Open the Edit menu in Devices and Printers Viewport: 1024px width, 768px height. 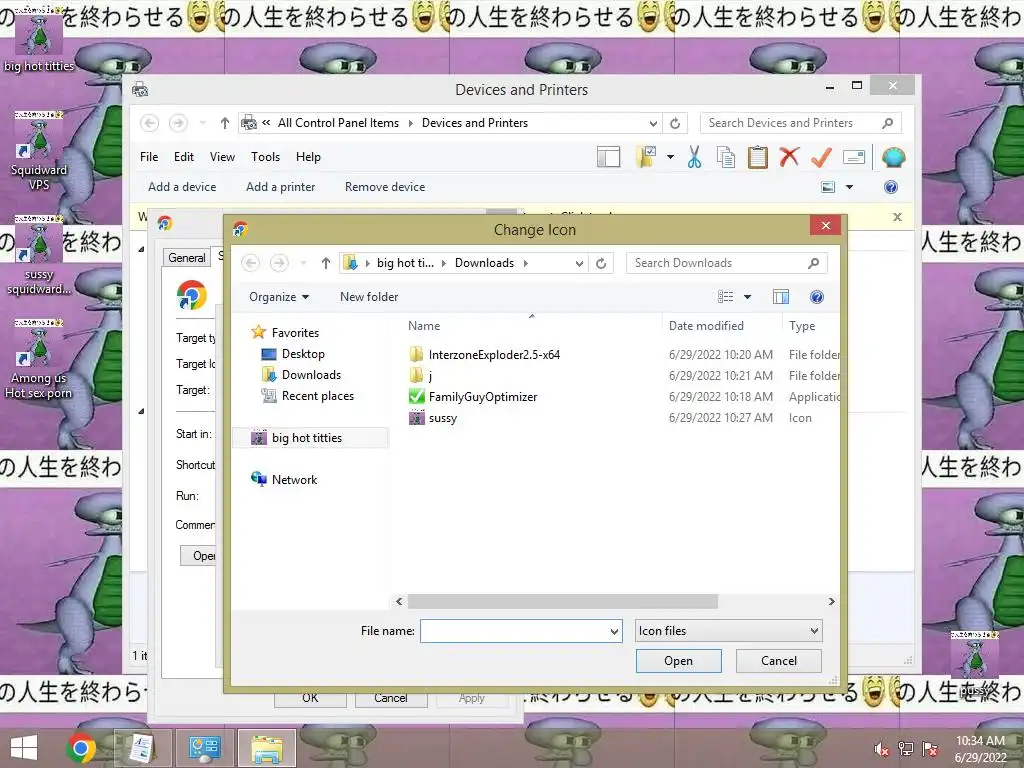coord(184,157)
